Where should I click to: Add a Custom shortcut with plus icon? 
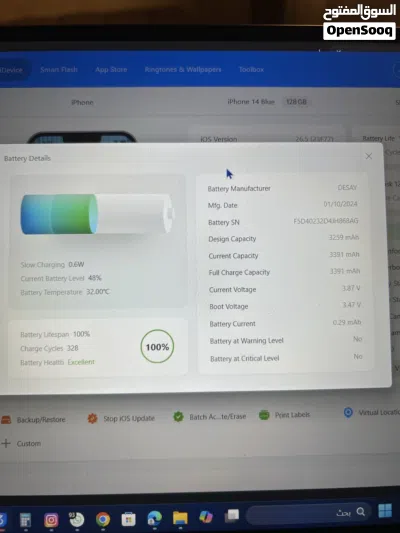coord(6,443)
